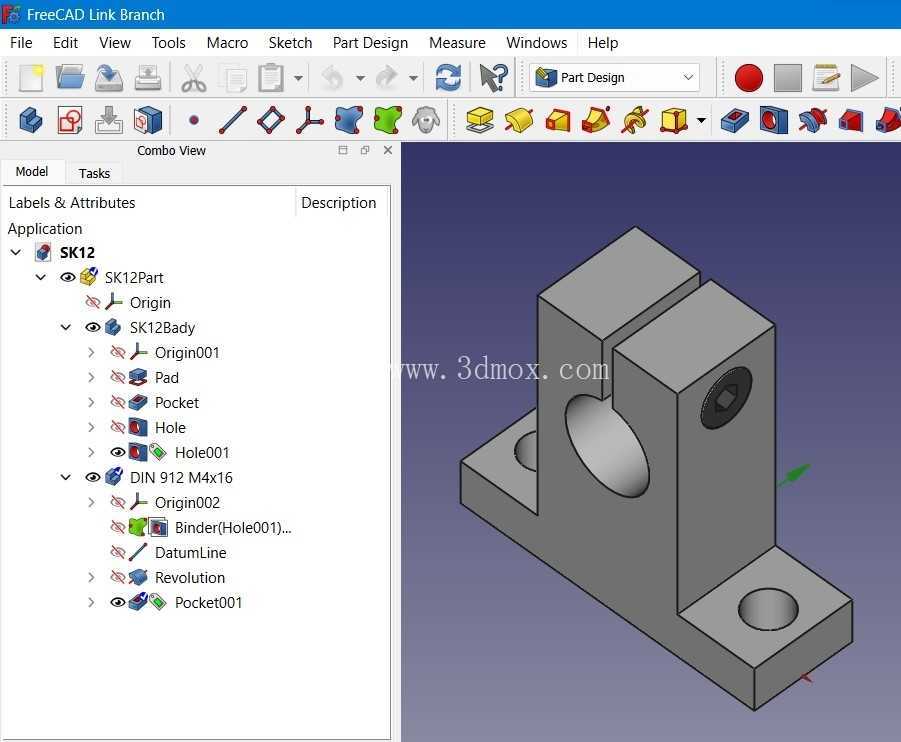Click the Paste clipboard icon
The width and height of the screenshot is (901, 742).
click(271, 78)
